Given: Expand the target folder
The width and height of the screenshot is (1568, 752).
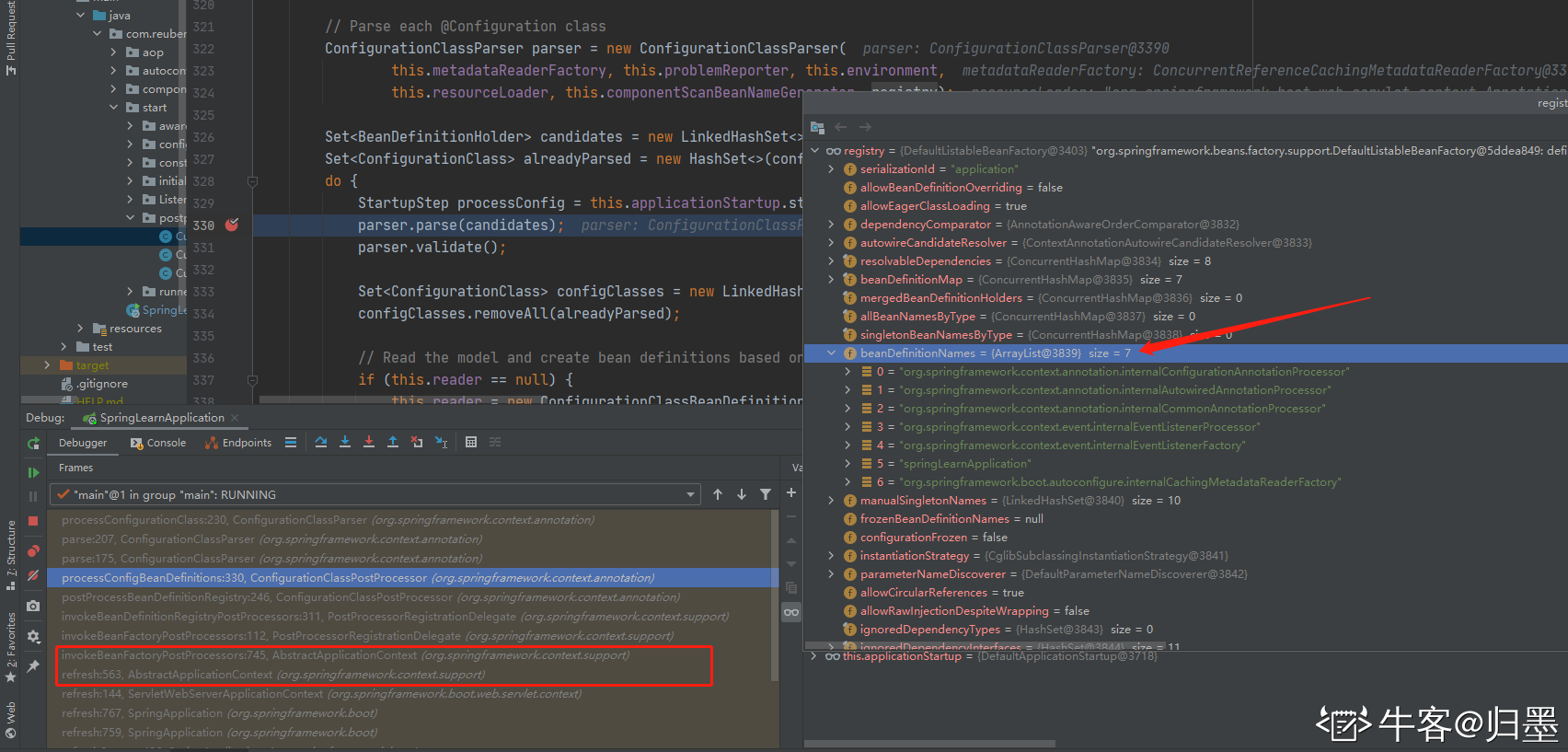Looking at the screenshot, I should tap(48, 365).
